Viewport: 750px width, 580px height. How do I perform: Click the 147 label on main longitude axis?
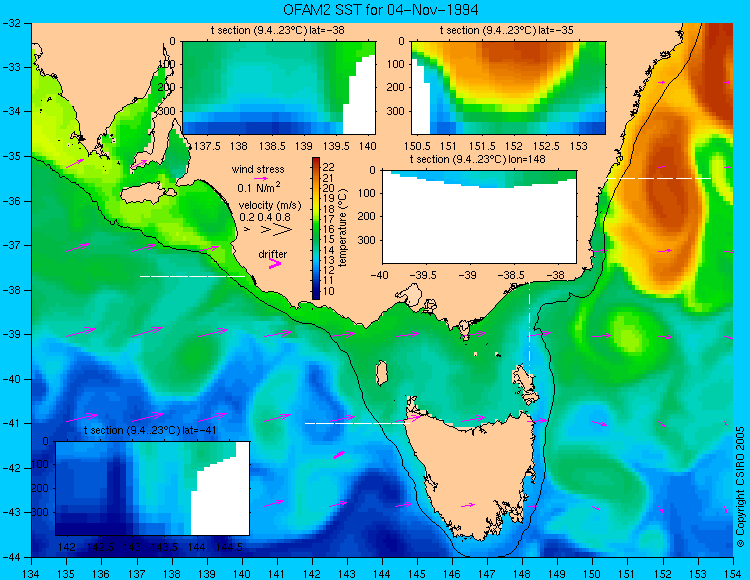point(487,574)
